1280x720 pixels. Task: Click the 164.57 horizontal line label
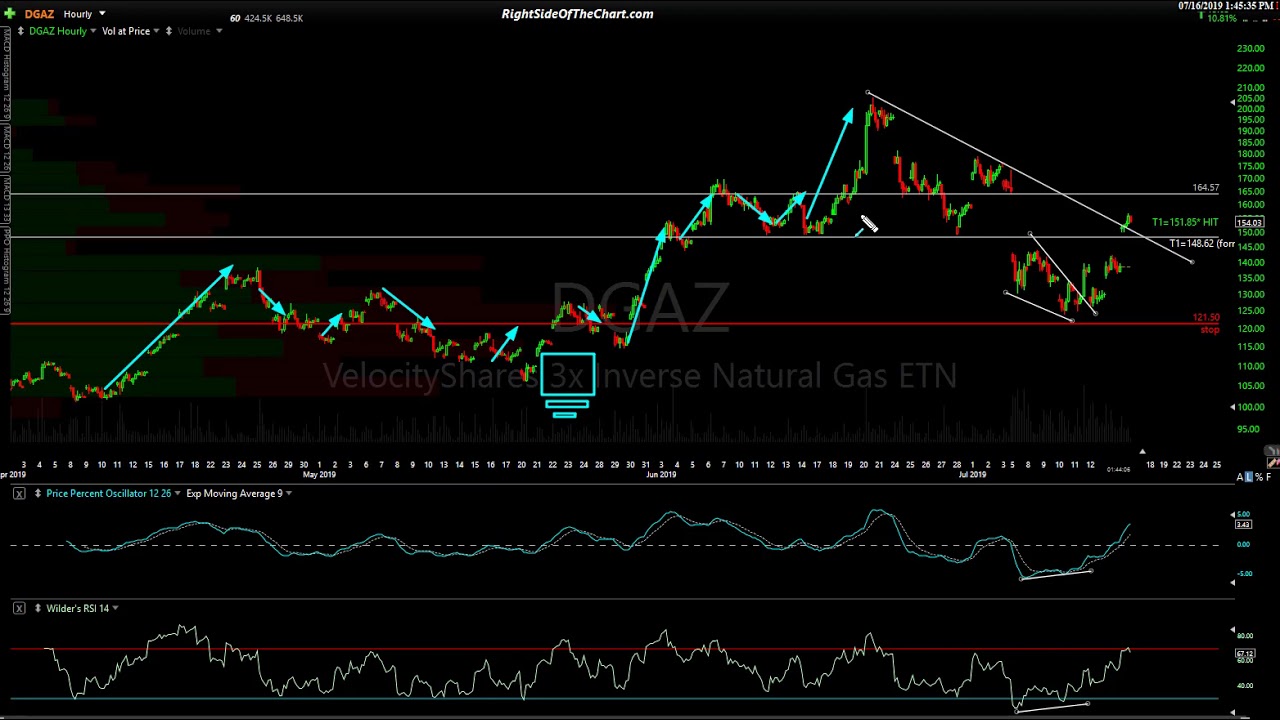(x=1206, y=188)
